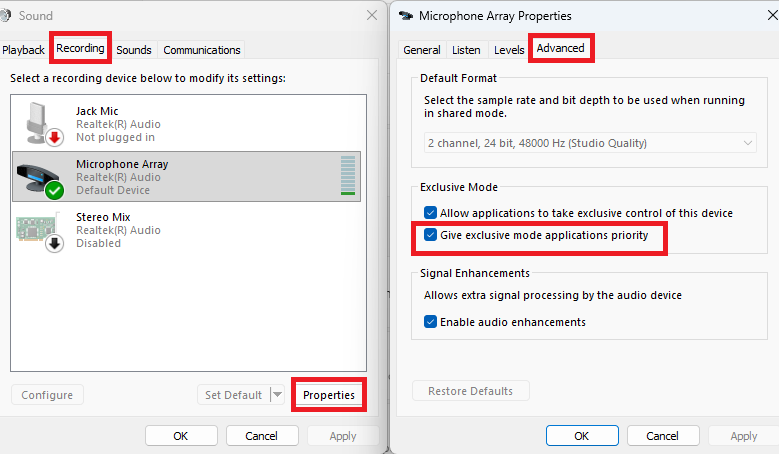Click Cancel in the Sound dialog
This screenshot has width=782, height=454.
[262, 436]
